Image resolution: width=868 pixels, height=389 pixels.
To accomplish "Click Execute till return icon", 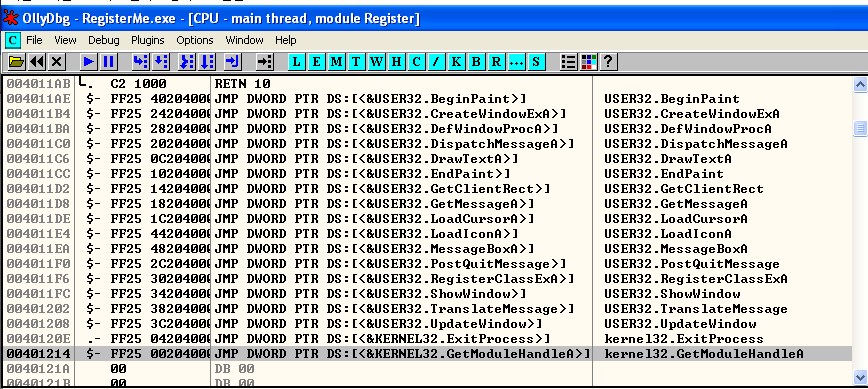I will [232, 61].
